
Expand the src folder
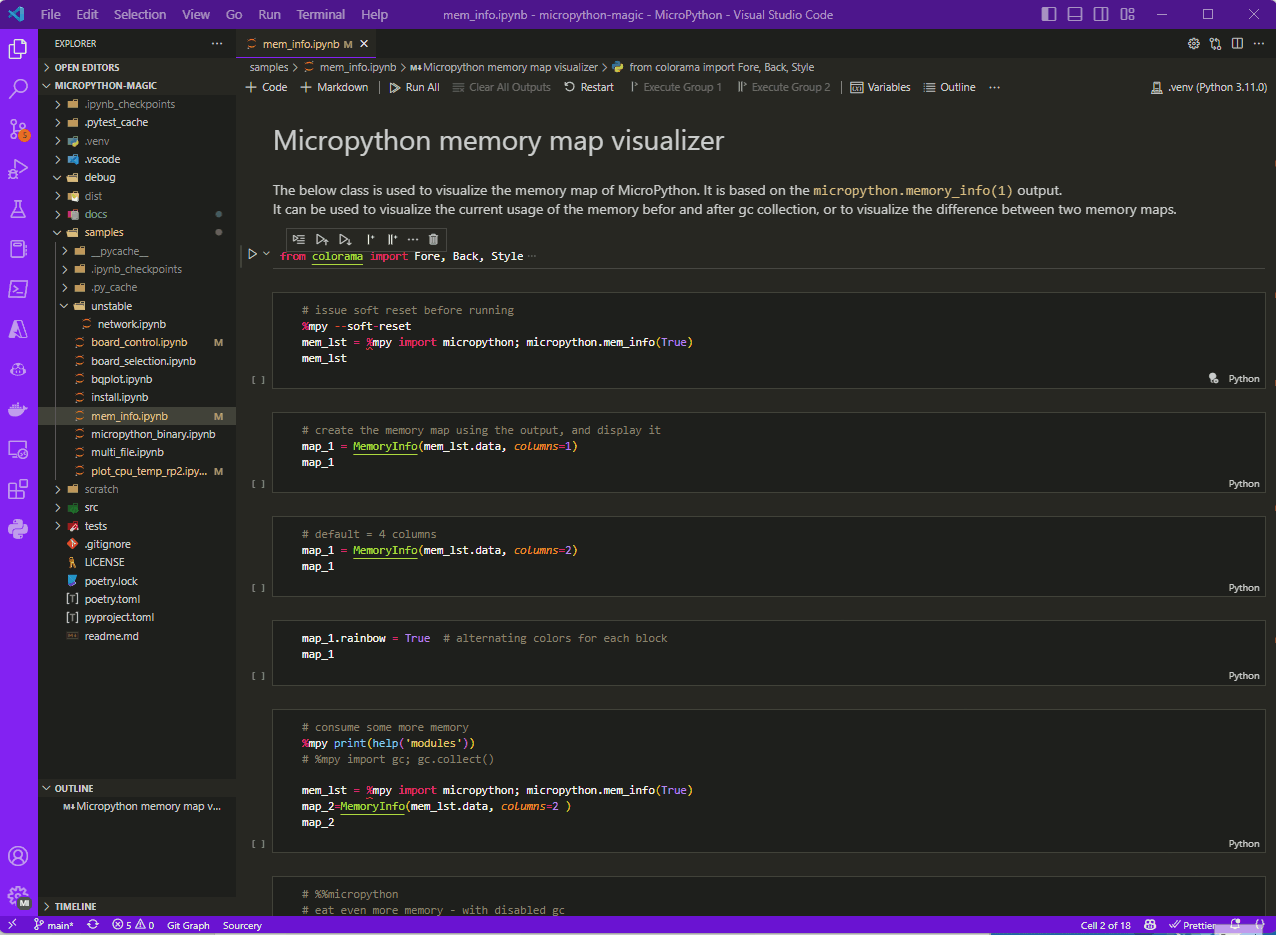tap(137, 507)
